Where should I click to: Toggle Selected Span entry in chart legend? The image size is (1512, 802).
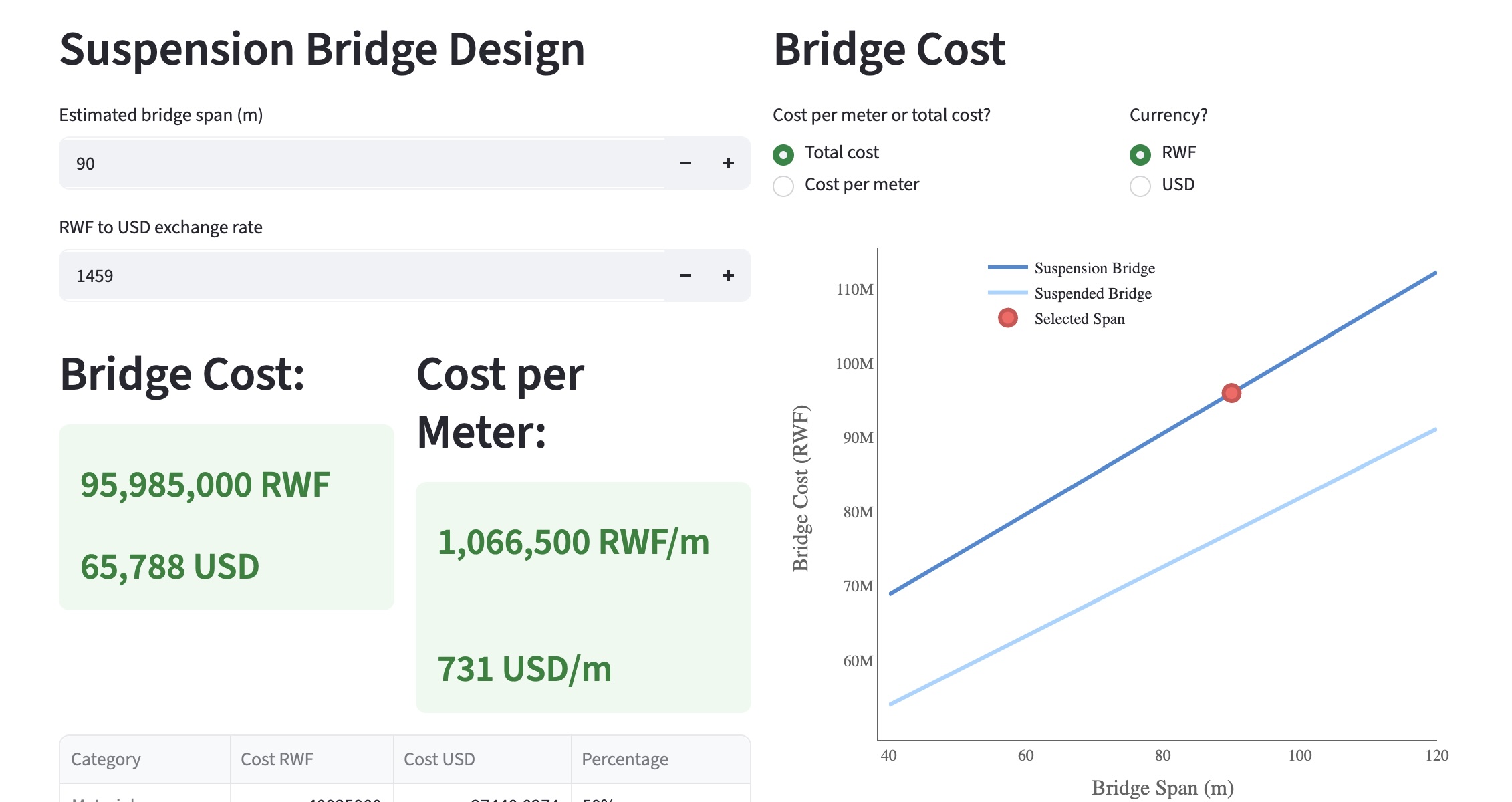click(x=1061, y=319)
